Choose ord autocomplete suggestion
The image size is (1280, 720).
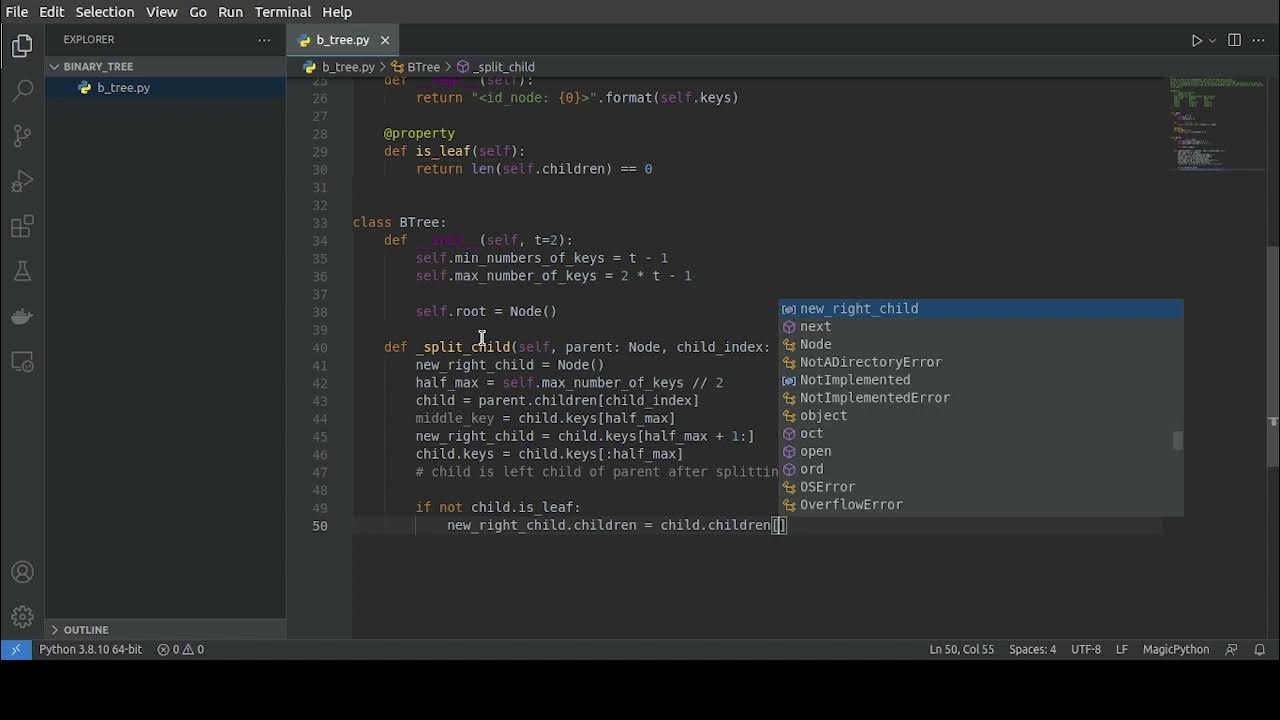pos(981,470)
